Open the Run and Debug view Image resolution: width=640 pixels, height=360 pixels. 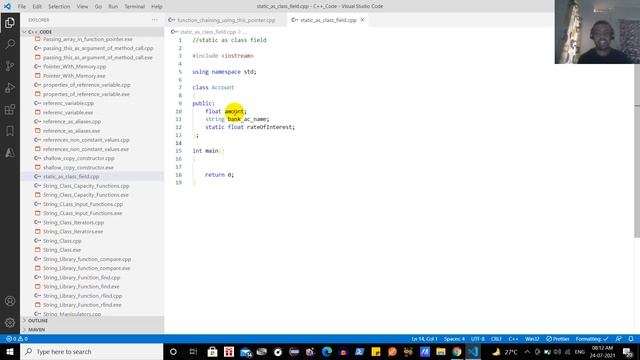[x=10, y=87]
